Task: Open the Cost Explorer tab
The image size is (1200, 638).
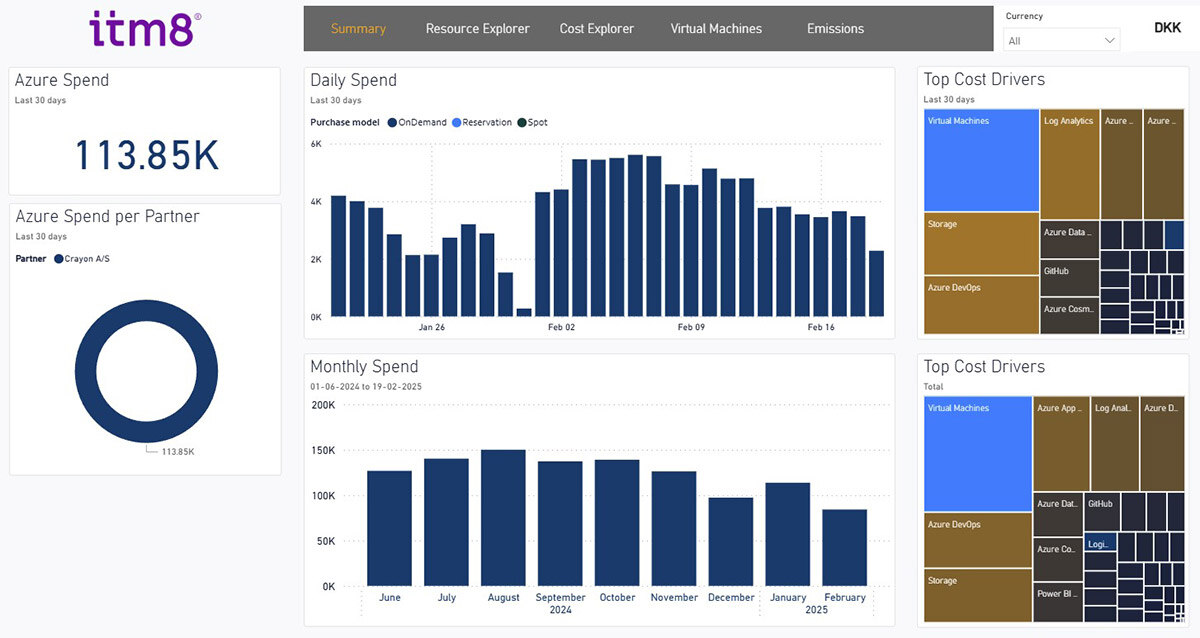Action: pos(596,29)
